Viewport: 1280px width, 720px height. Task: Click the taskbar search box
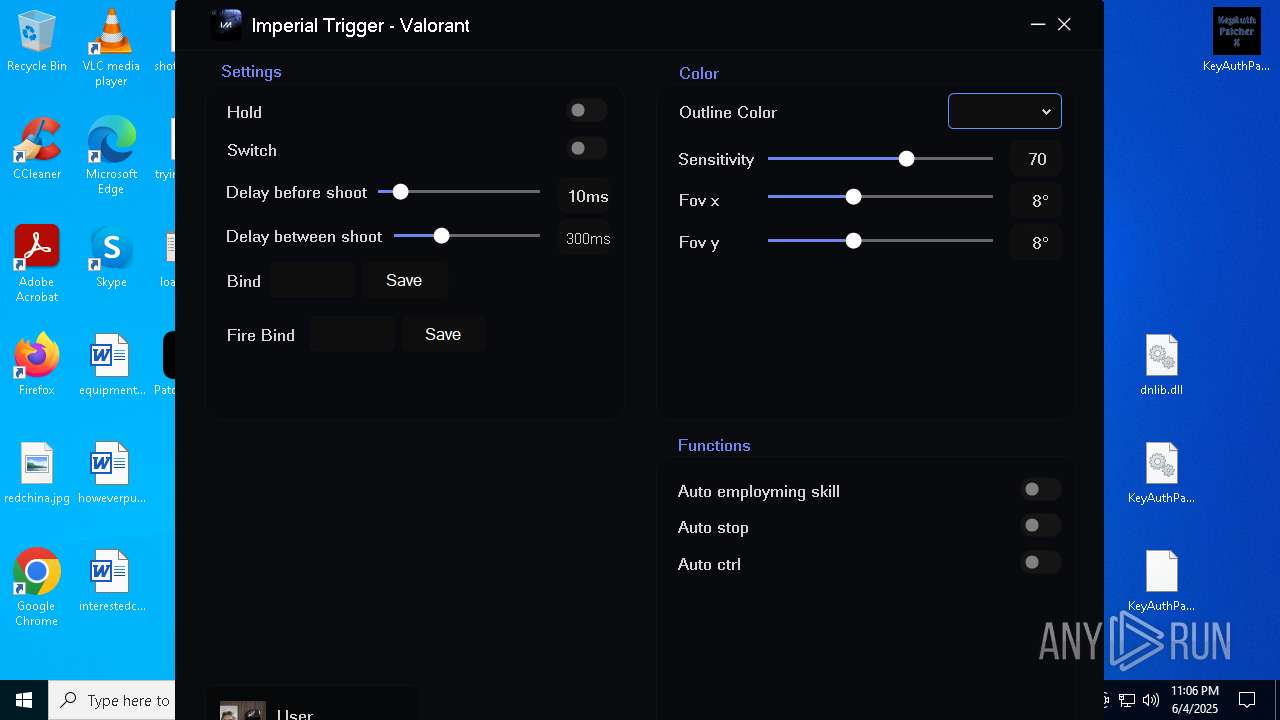click(x=112, y=700)
